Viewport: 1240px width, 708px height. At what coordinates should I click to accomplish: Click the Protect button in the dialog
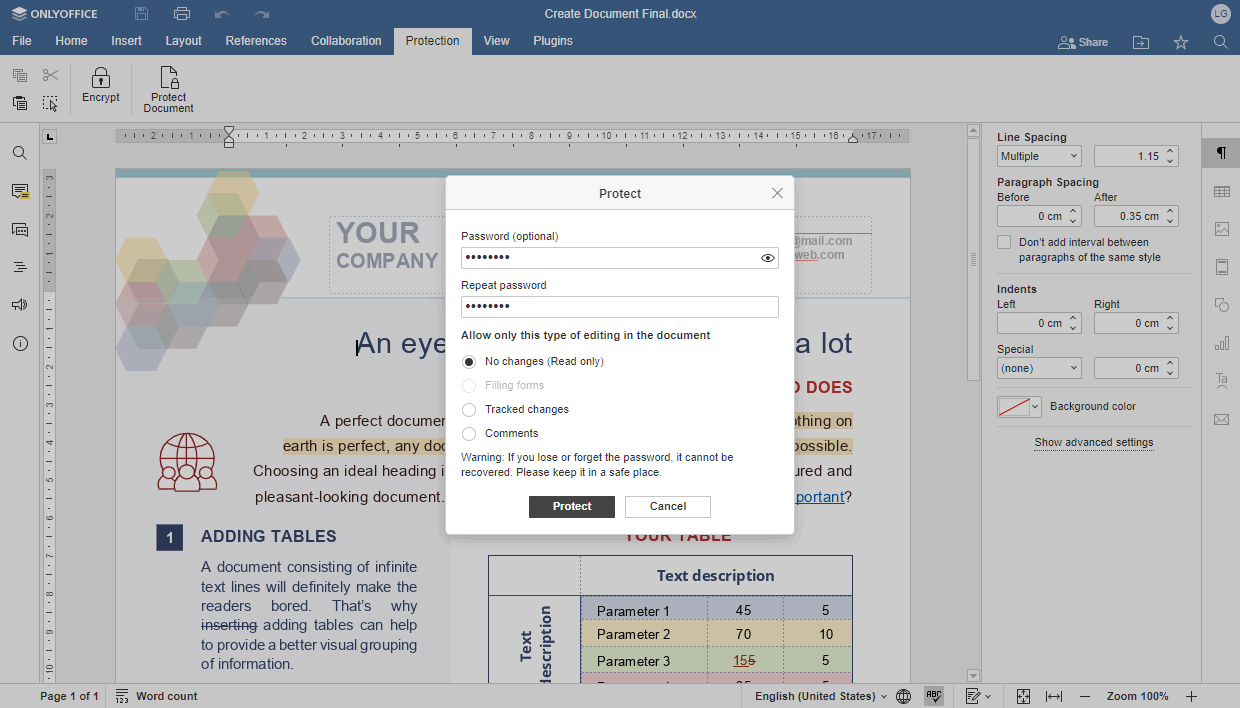coord(571,507)
